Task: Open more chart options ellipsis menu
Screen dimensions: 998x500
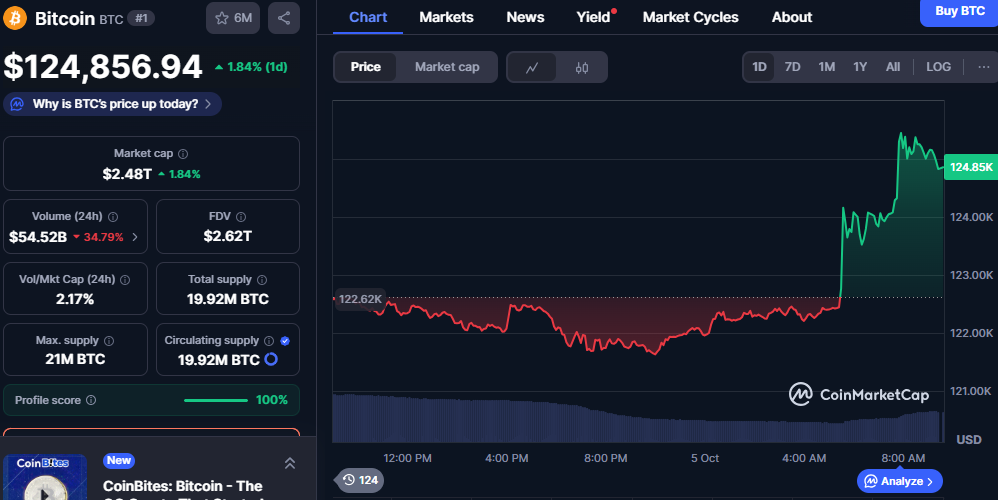Action: pyautogui.click(x=983, y=67)
